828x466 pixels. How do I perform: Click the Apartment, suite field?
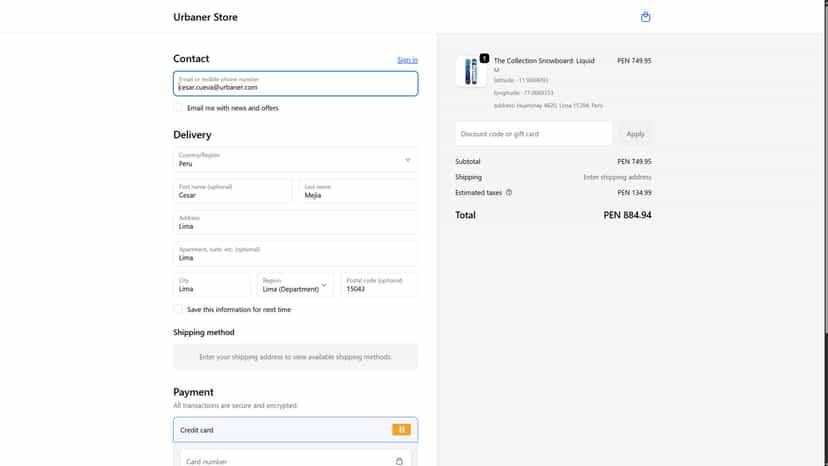pos(296,254)
